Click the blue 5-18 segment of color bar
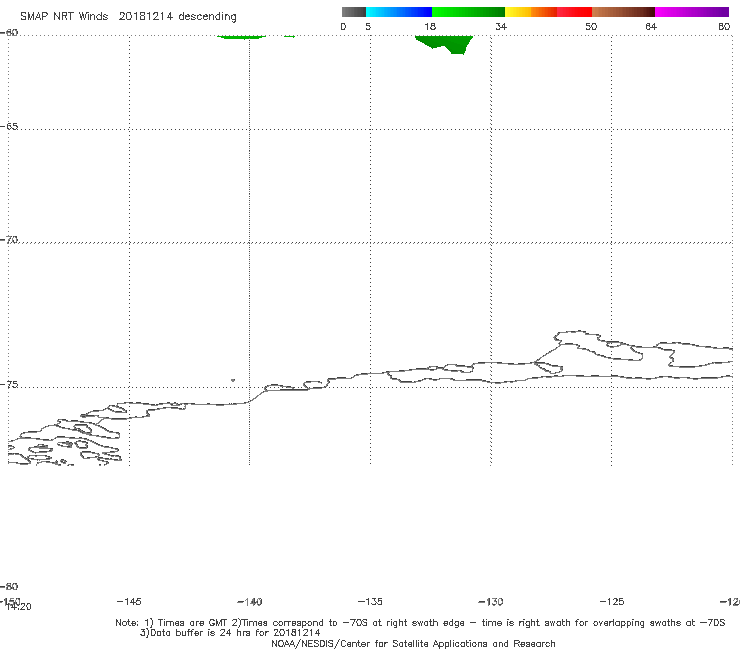 pos(399,12)
